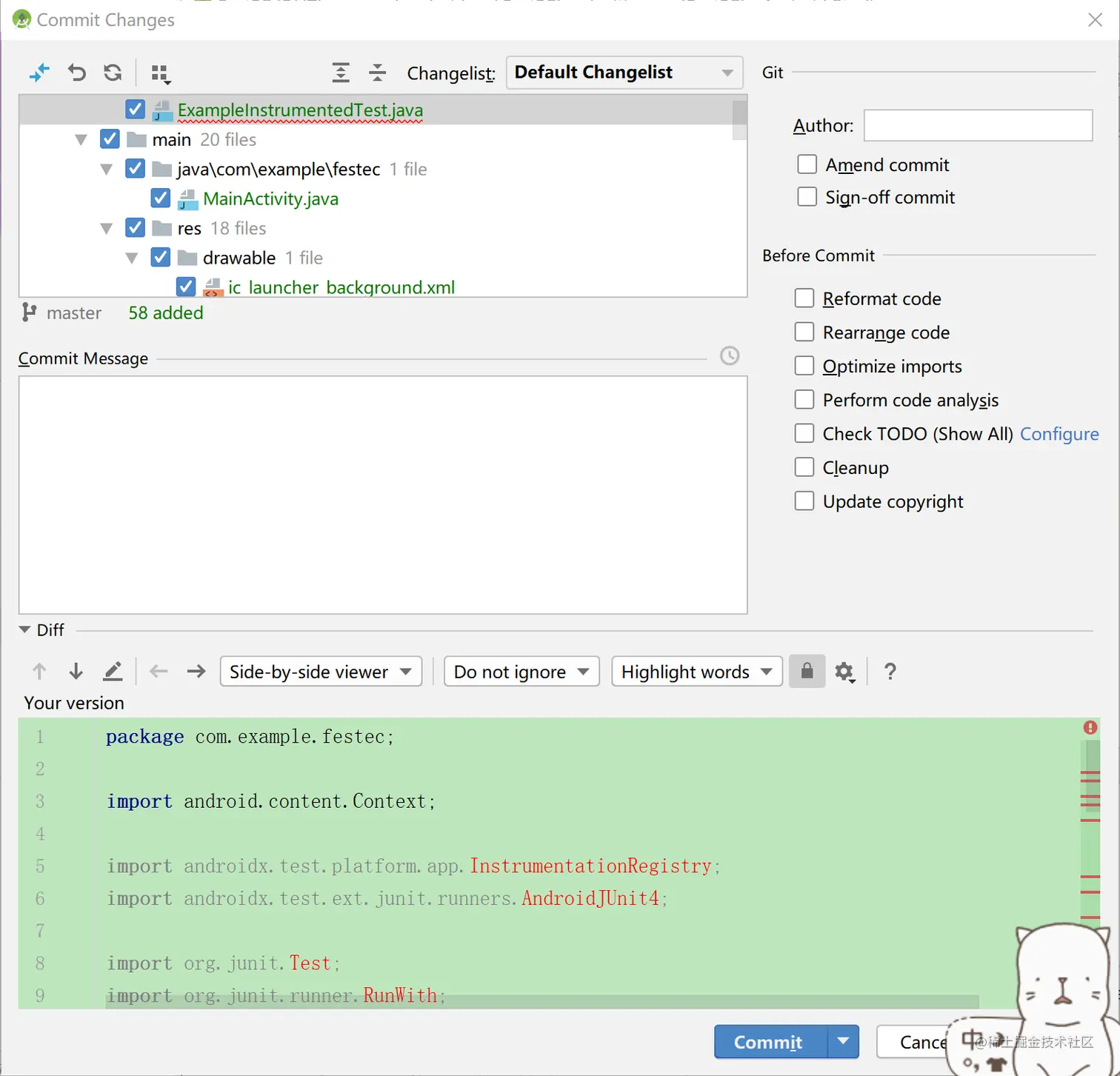Go to previous file left arrow
Image resolution: width=1120 pixels, height=1076 pixels.
pos(159,672)
